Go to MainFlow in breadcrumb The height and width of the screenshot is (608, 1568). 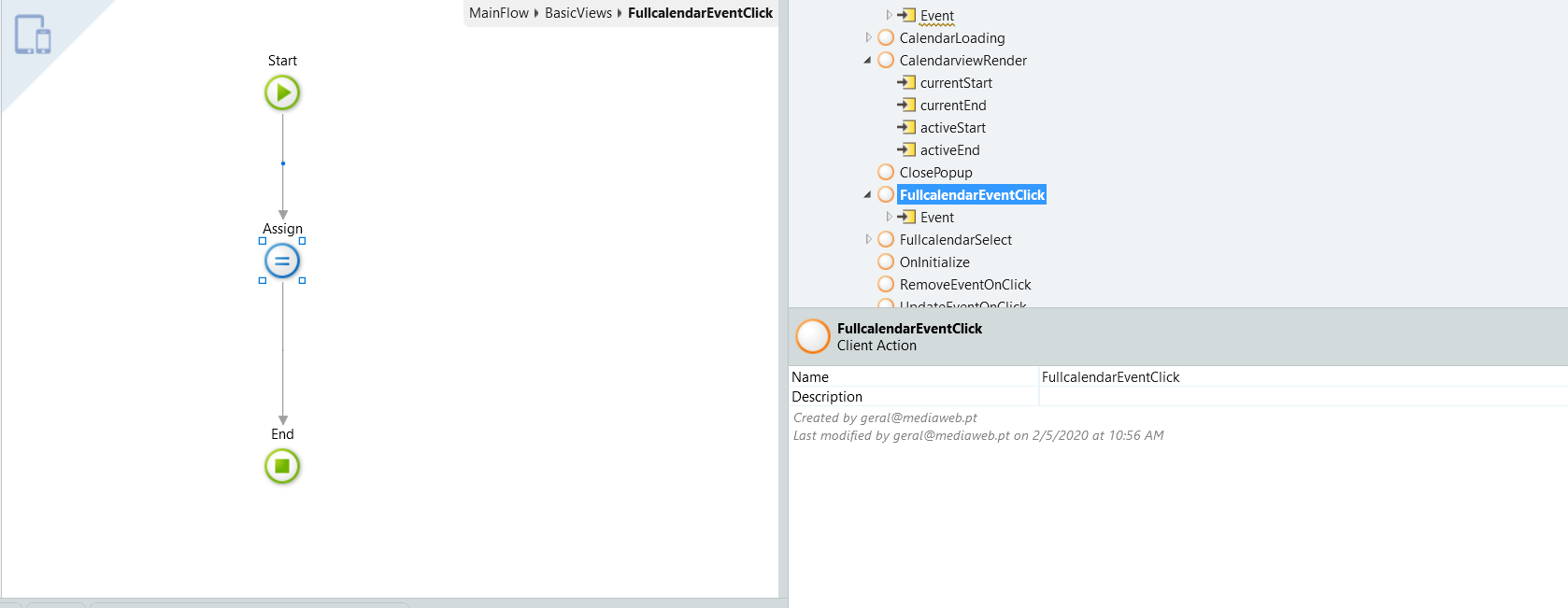498,13
